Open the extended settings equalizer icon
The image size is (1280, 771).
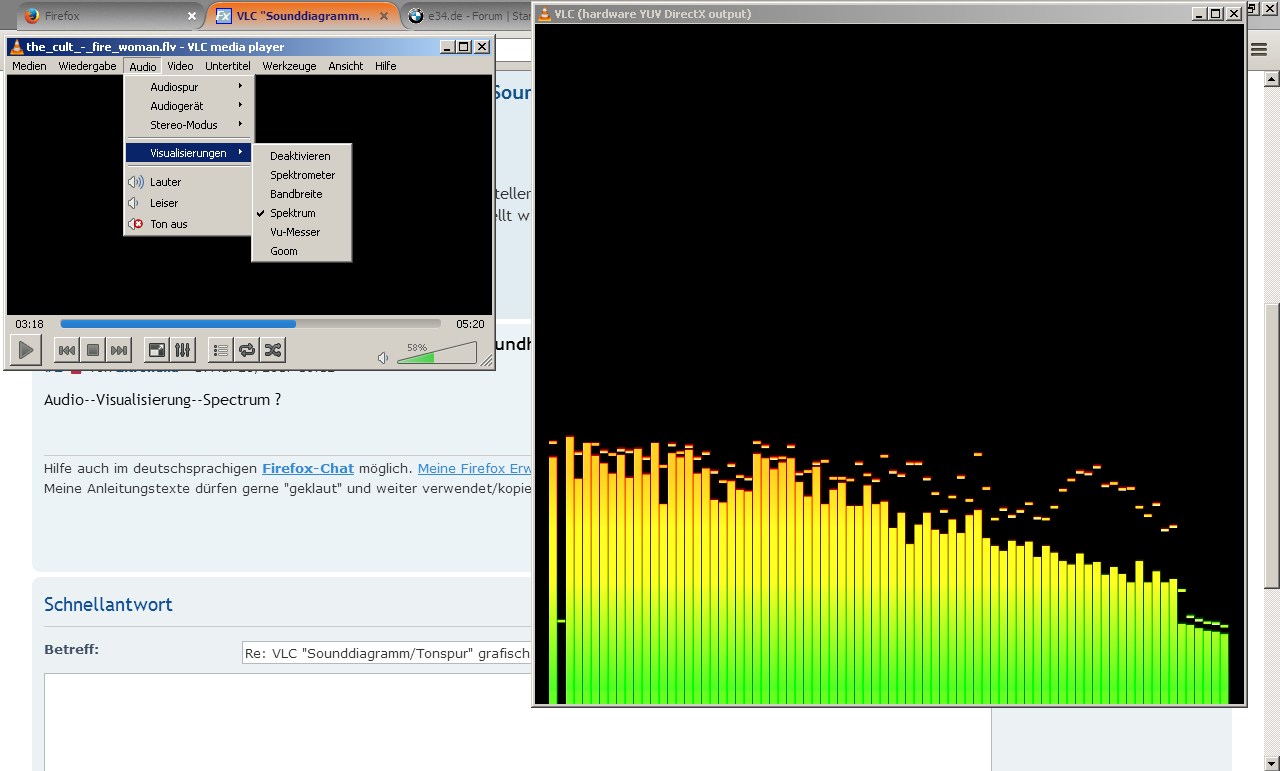click(182, 350)
